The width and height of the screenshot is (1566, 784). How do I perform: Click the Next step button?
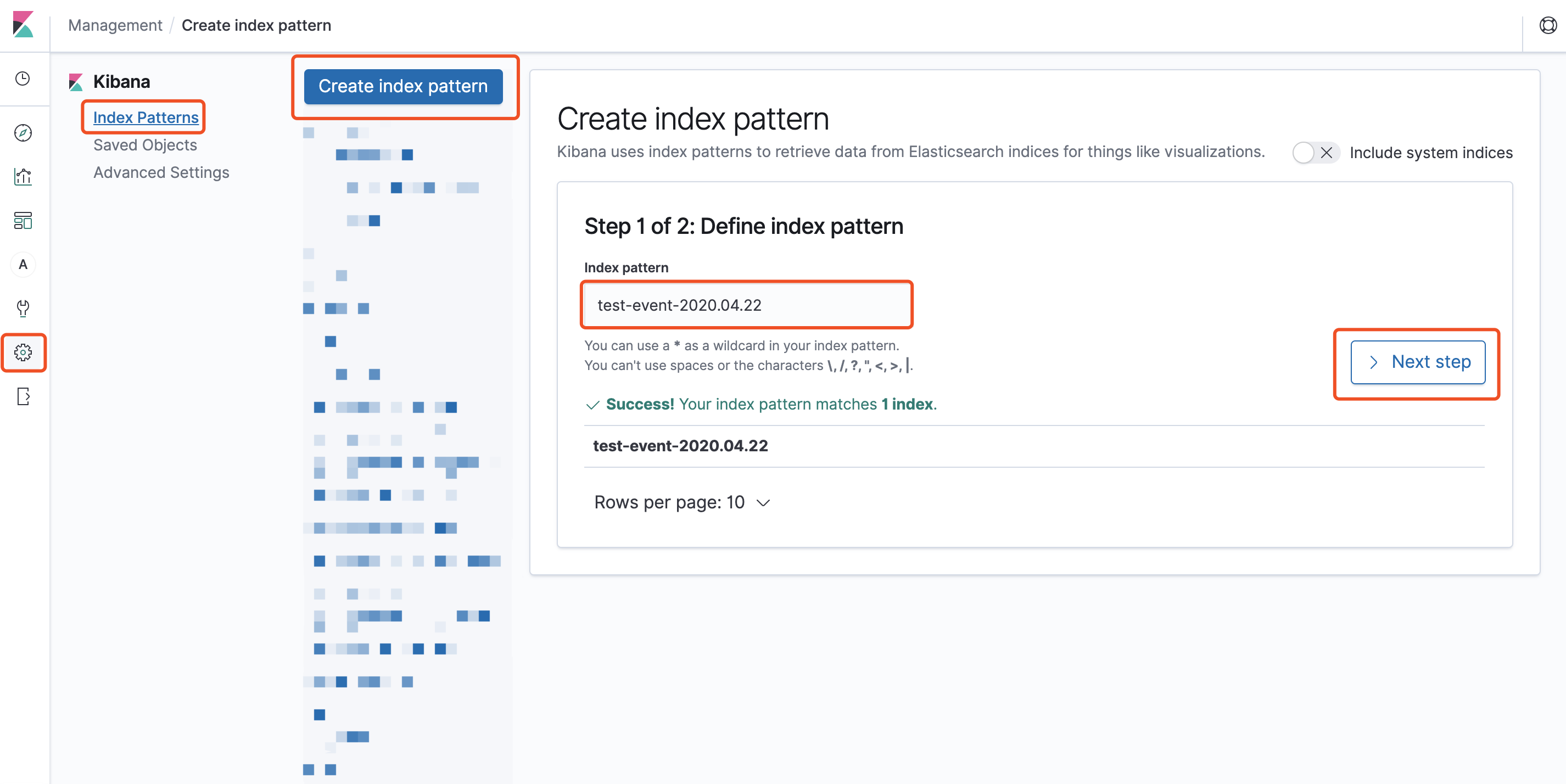coord(1418,362)
